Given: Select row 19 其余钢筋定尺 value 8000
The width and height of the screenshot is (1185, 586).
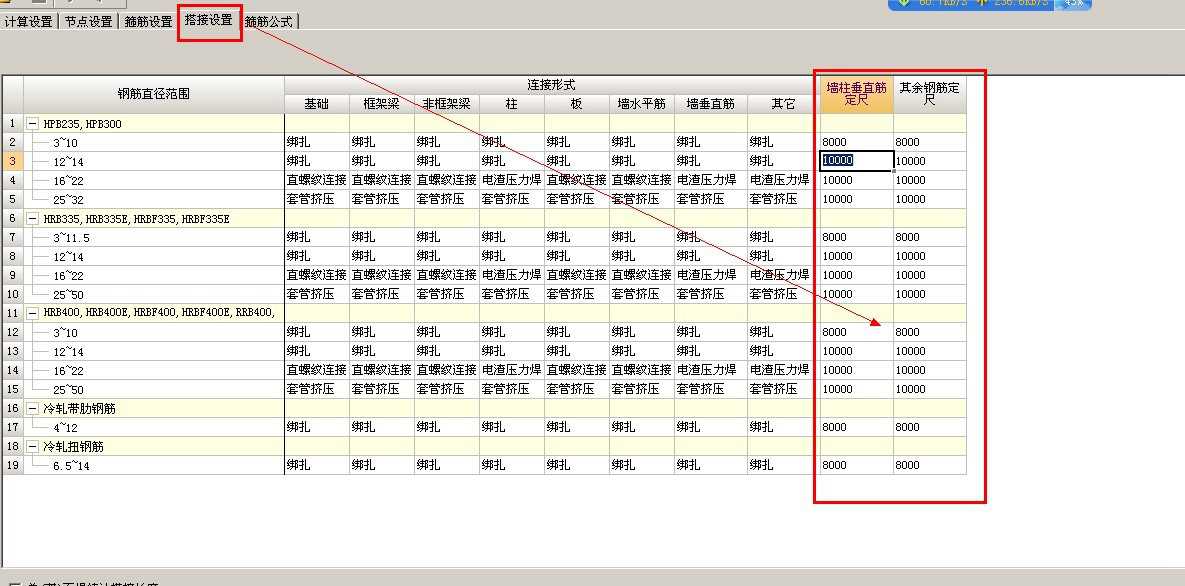Looking at the screenshot, I should coord(930,466).
